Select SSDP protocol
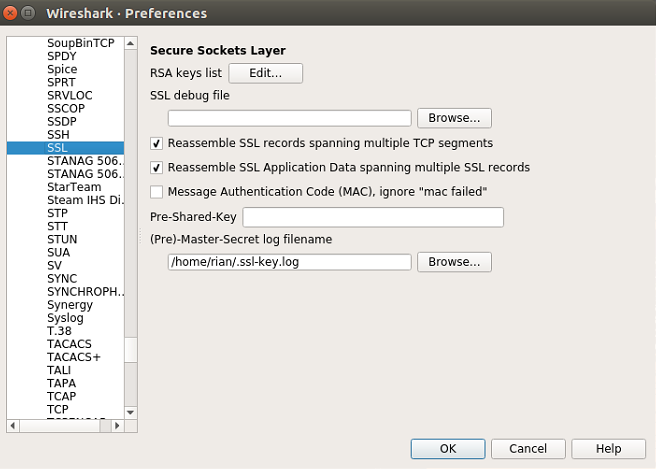656x469 pixels. pyautogui.click(x=62, y=121)
